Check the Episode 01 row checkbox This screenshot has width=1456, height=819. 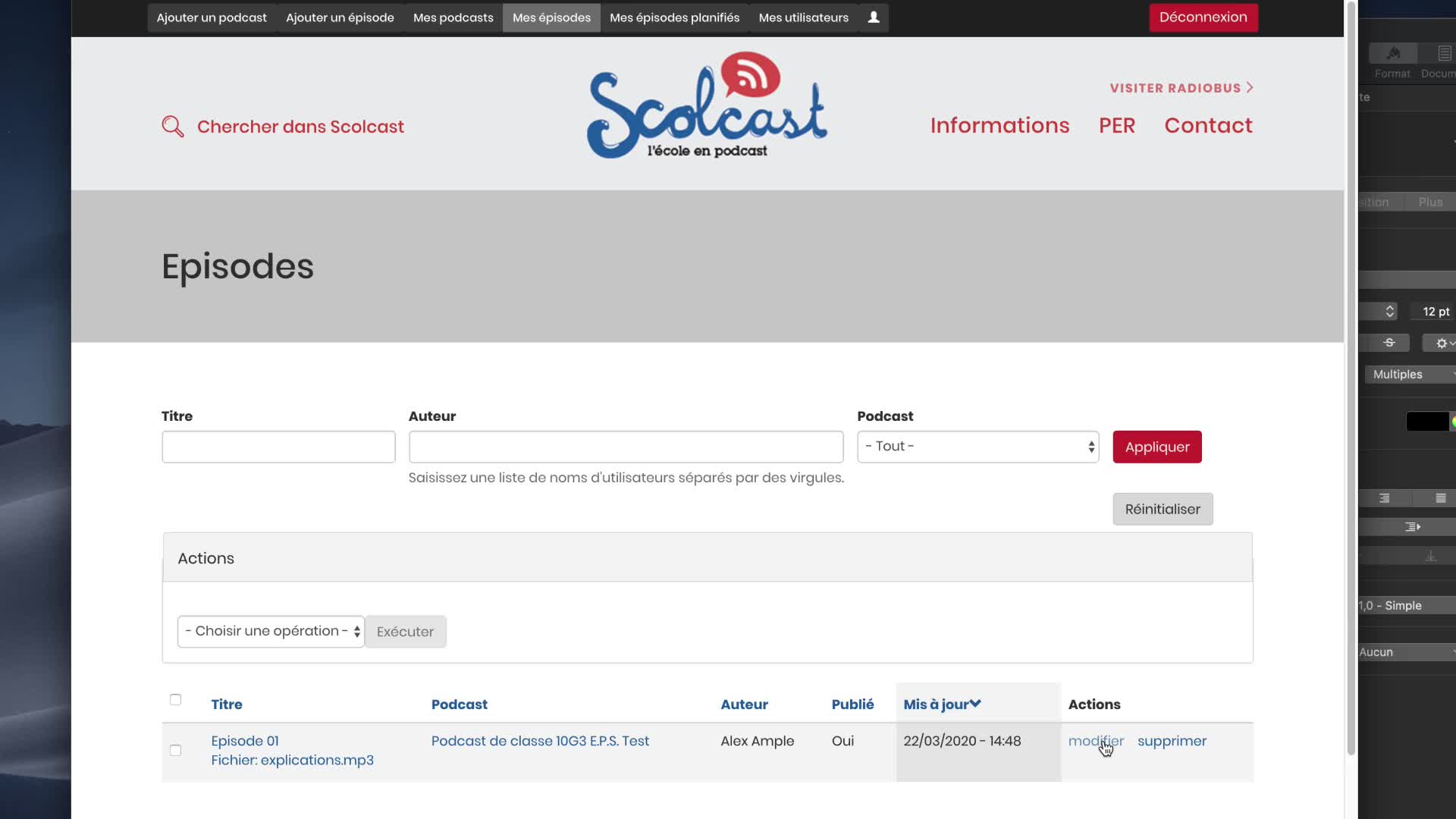pyautogui.click(x=175, y=750)
